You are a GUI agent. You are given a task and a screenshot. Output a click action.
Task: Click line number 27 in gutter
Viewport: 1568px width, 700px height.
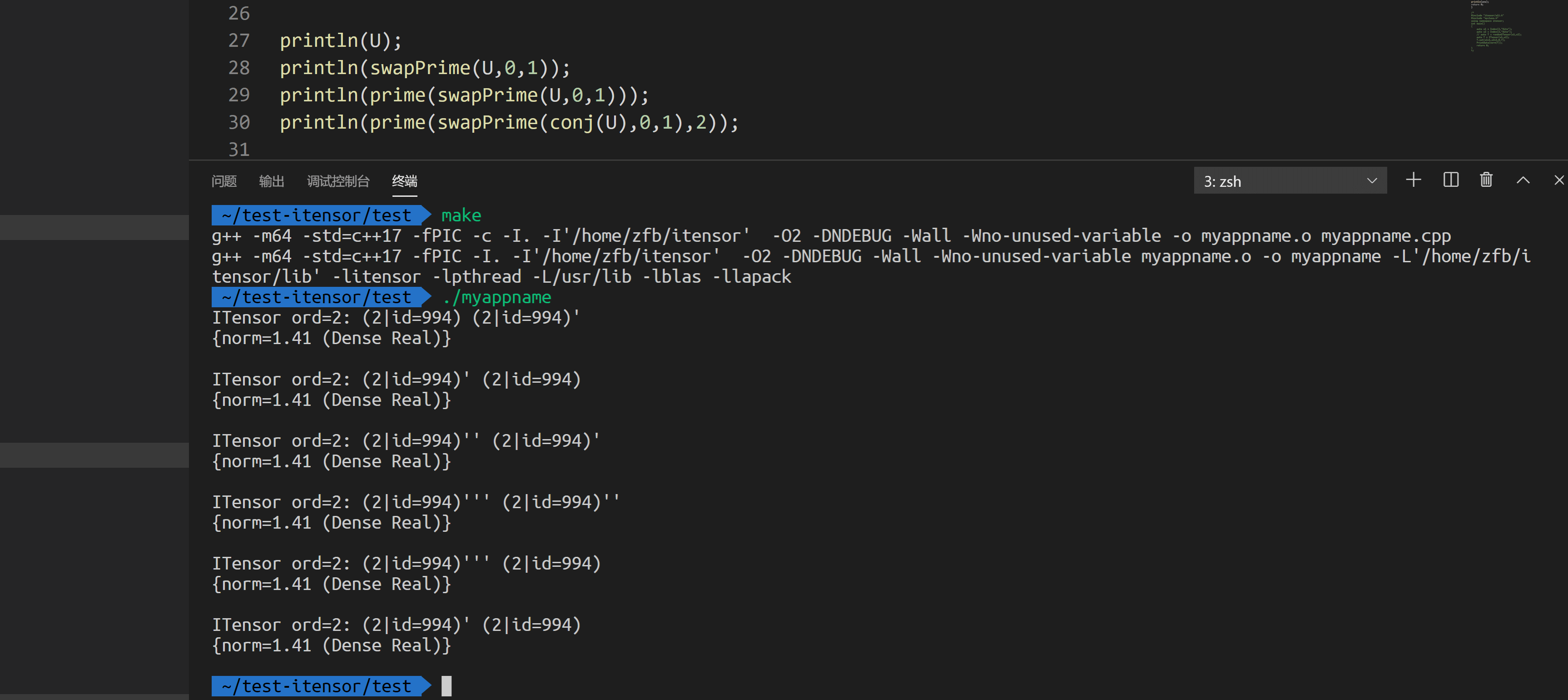(238, 41)
